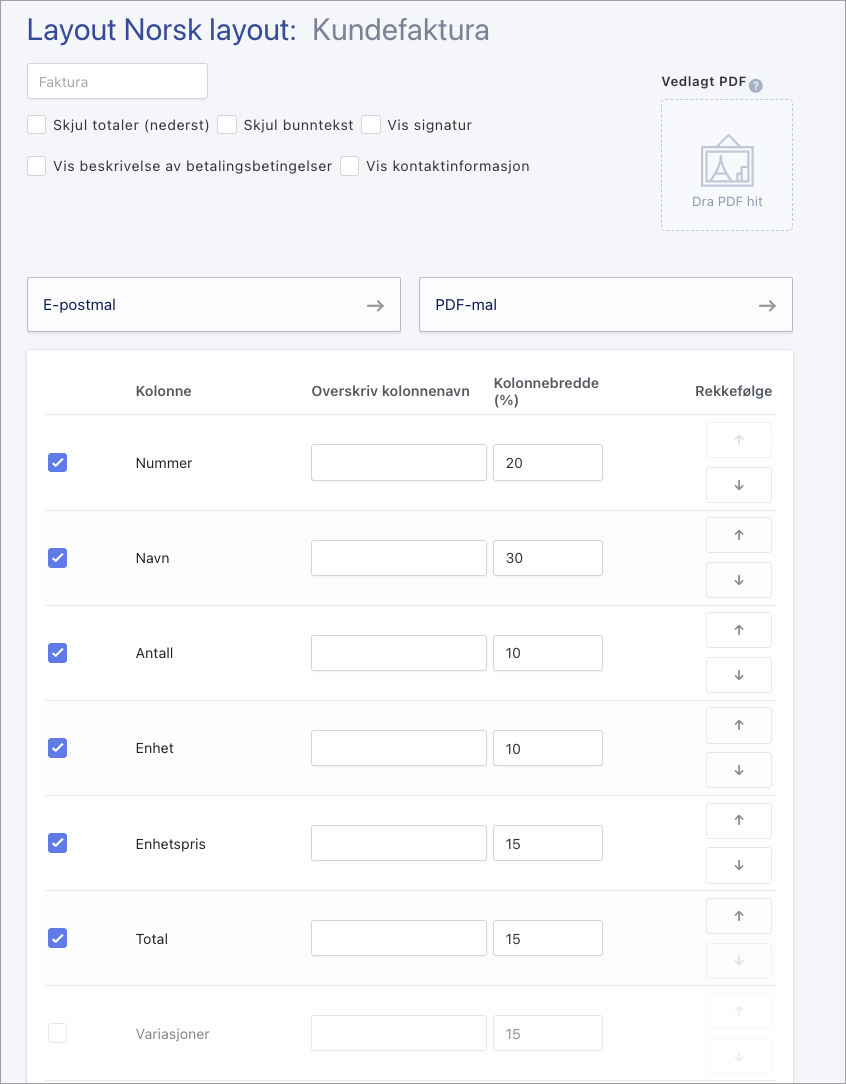Toggle the Vis signatur checkbox
Image resolution: width=846 pixels, height=1084 pixels.
click(371, 125)
